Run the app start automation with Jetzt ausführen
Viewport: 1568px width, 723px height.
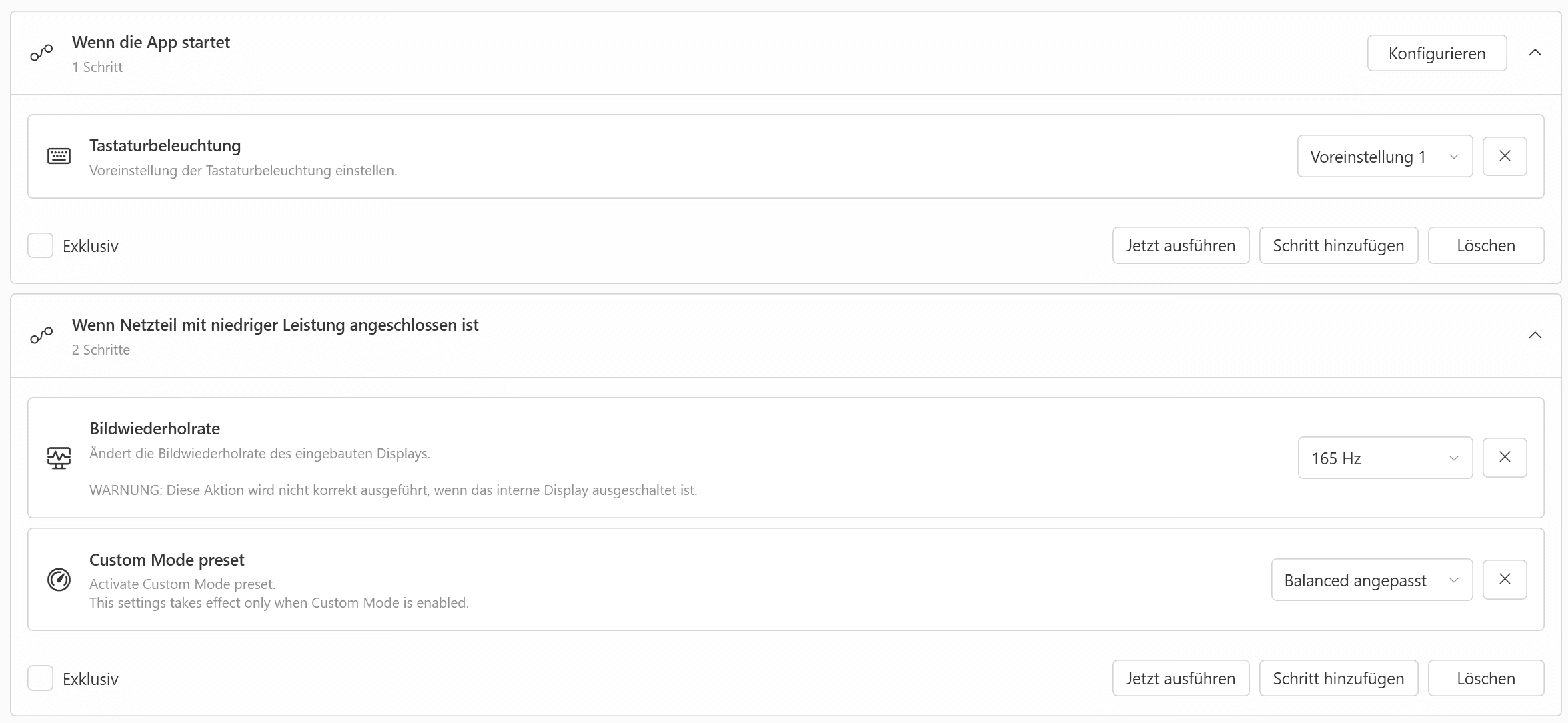point(1181,245)
